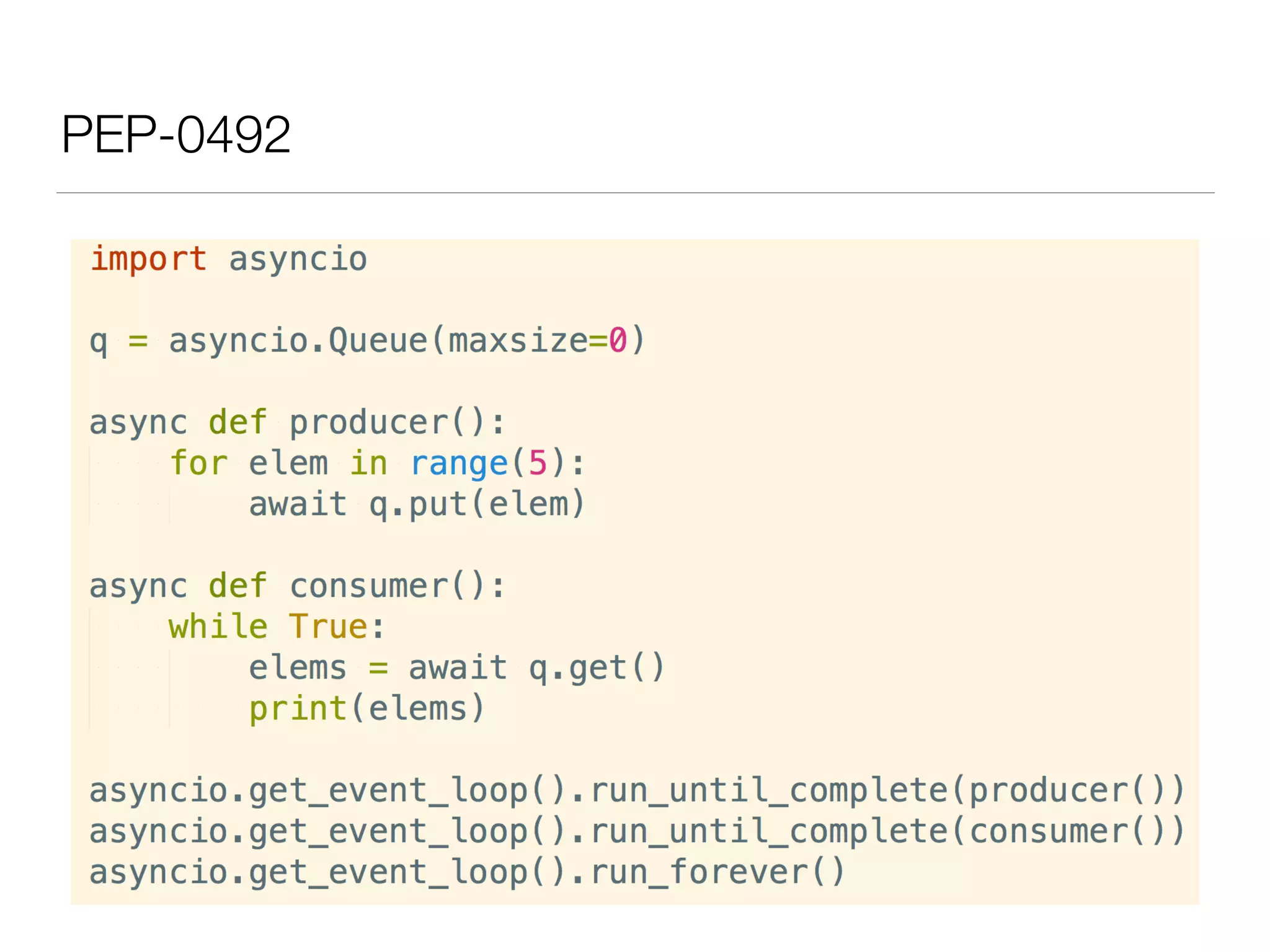Click the run_until_complete(producer()) line
The height and width of the screenshot is (952, 1270).
pyautogui.click(x=637, y=791)
